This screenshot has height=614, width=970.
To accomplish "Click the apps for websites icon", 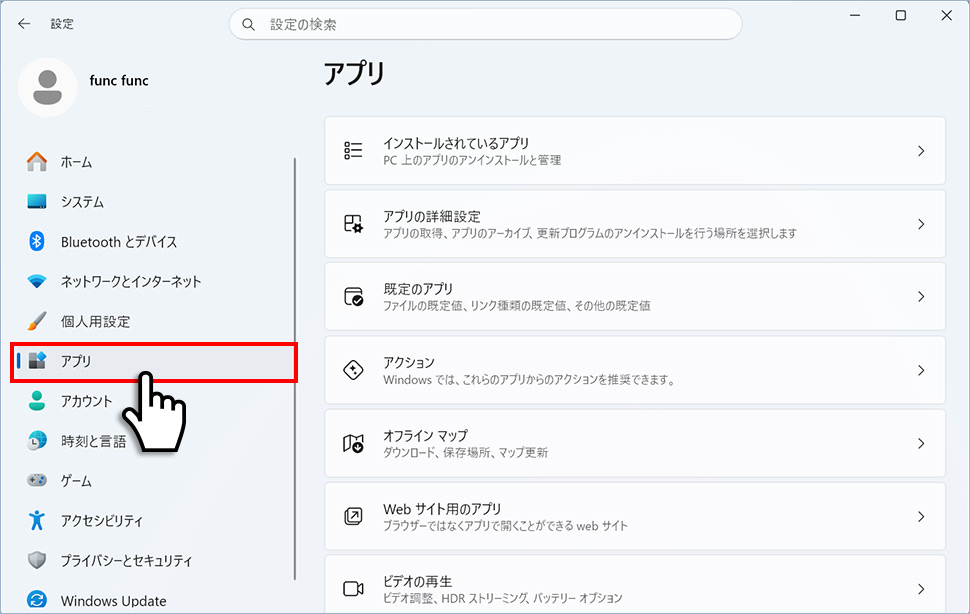I will tap(353, 516).
